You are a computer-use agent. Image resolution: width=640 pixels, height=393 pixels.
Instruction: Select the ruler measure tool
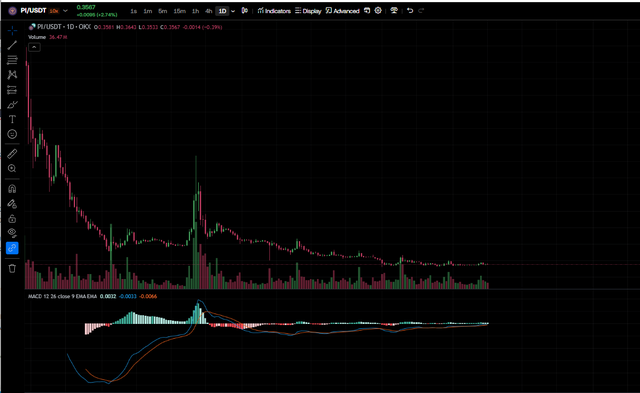pyautogui.click(x=12, y=153)
